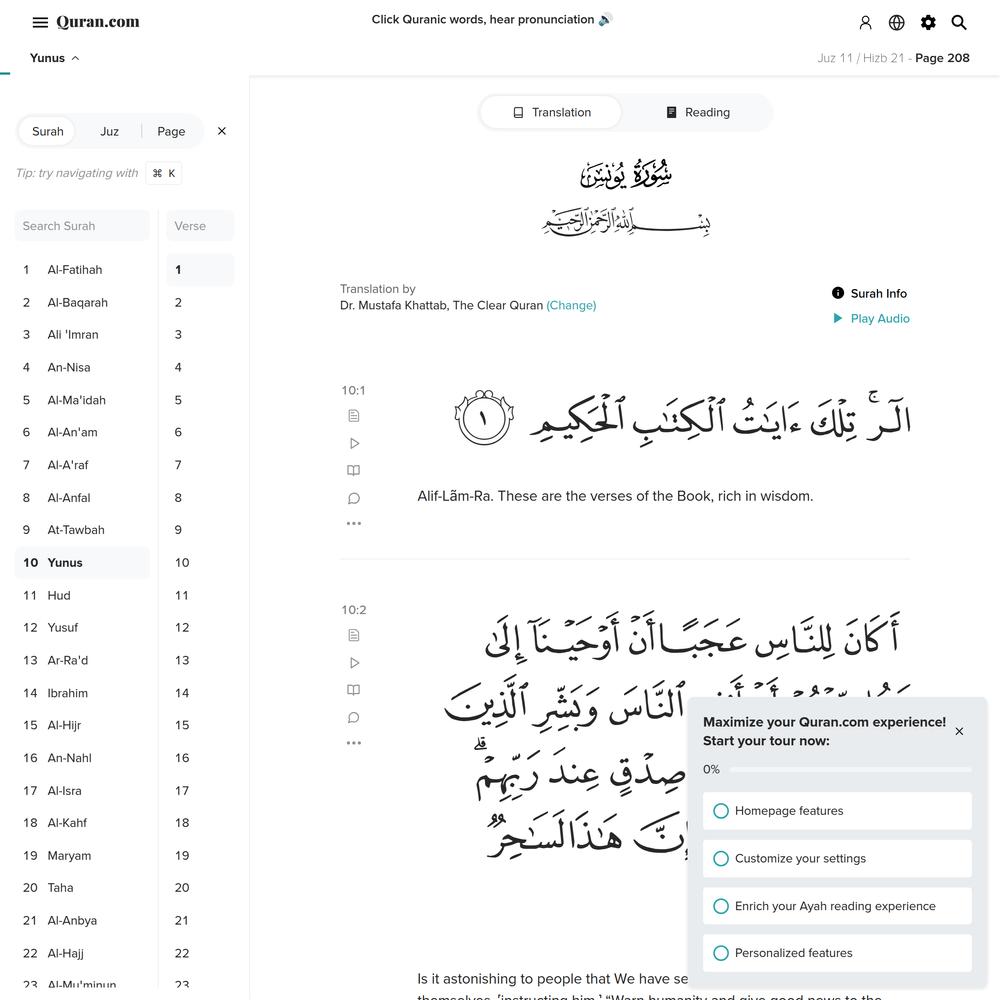Switch to the Surah tab

[x=48, y=131]
